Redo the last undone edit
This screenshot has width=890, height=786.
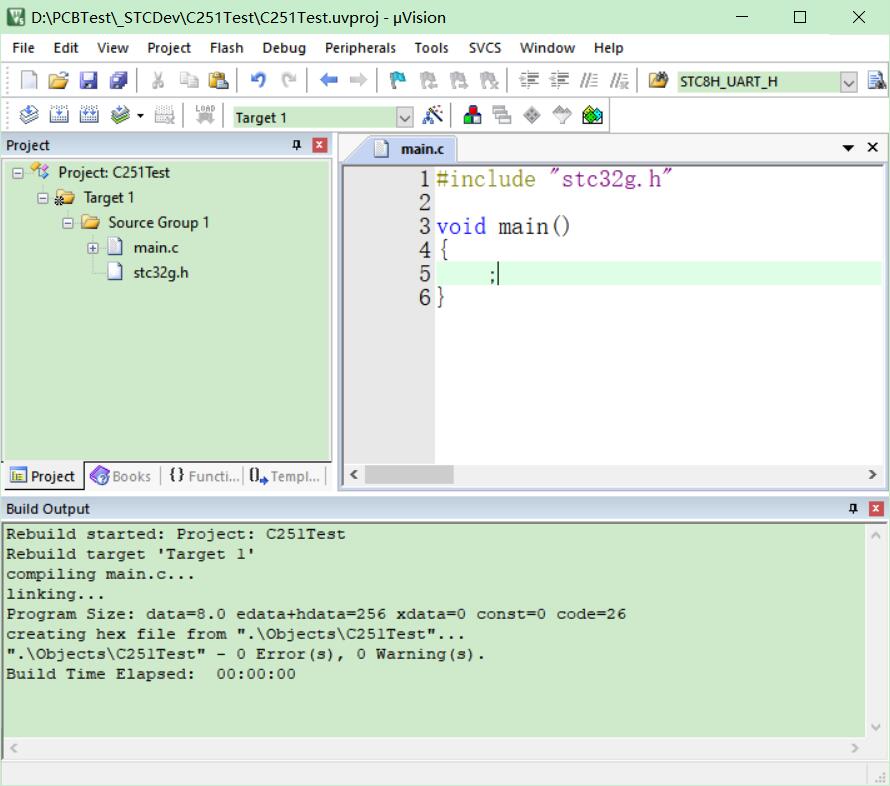pos(289,81)
